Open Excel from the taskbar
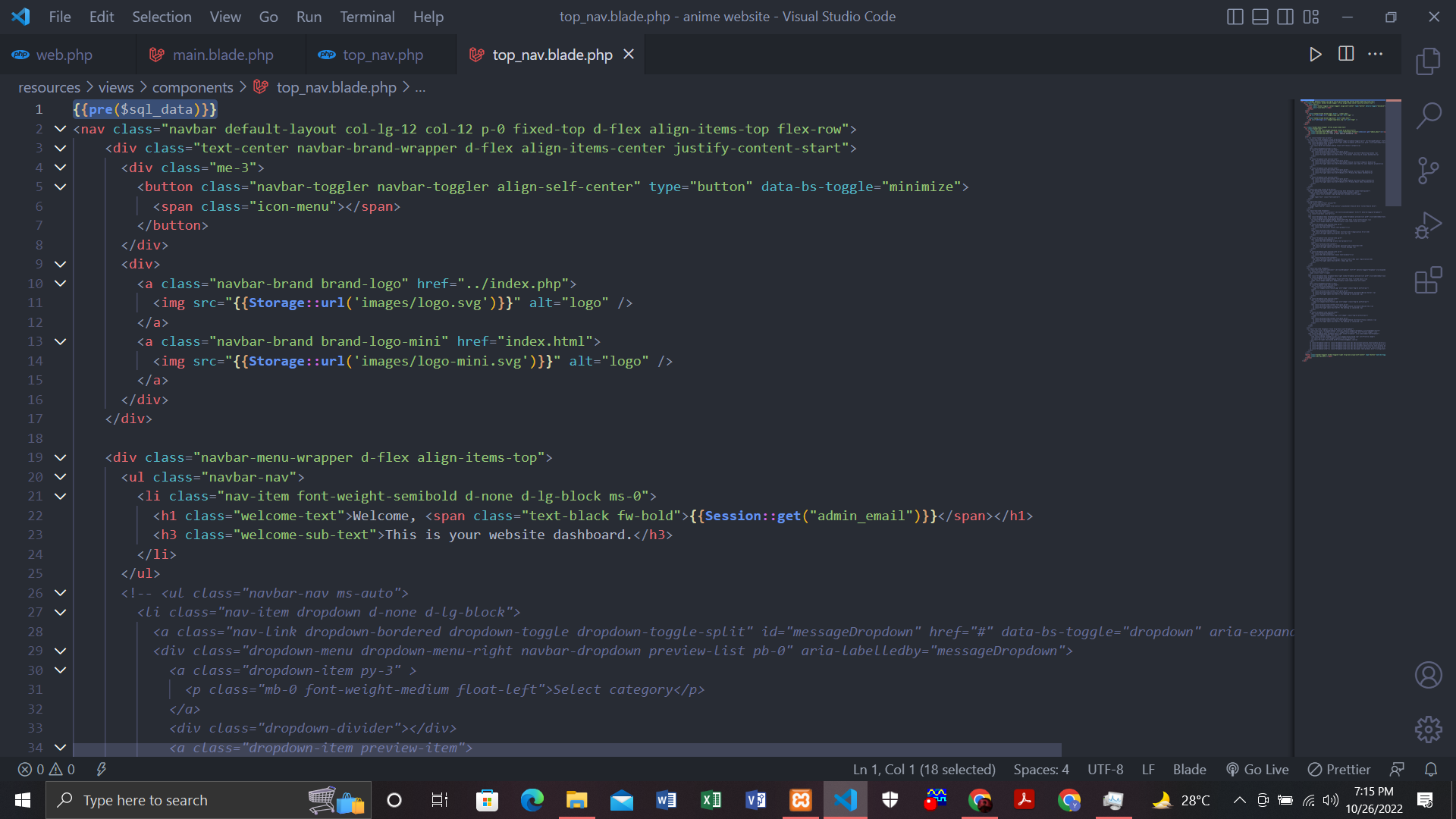The height and width of the screenshot is (819, 1456). tap(711, 800)
